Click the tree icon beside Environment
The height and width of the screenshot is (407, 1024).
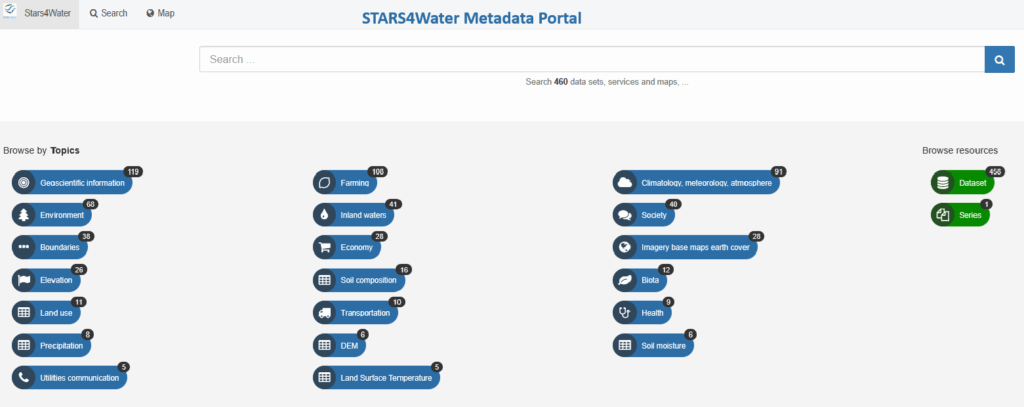24,215
